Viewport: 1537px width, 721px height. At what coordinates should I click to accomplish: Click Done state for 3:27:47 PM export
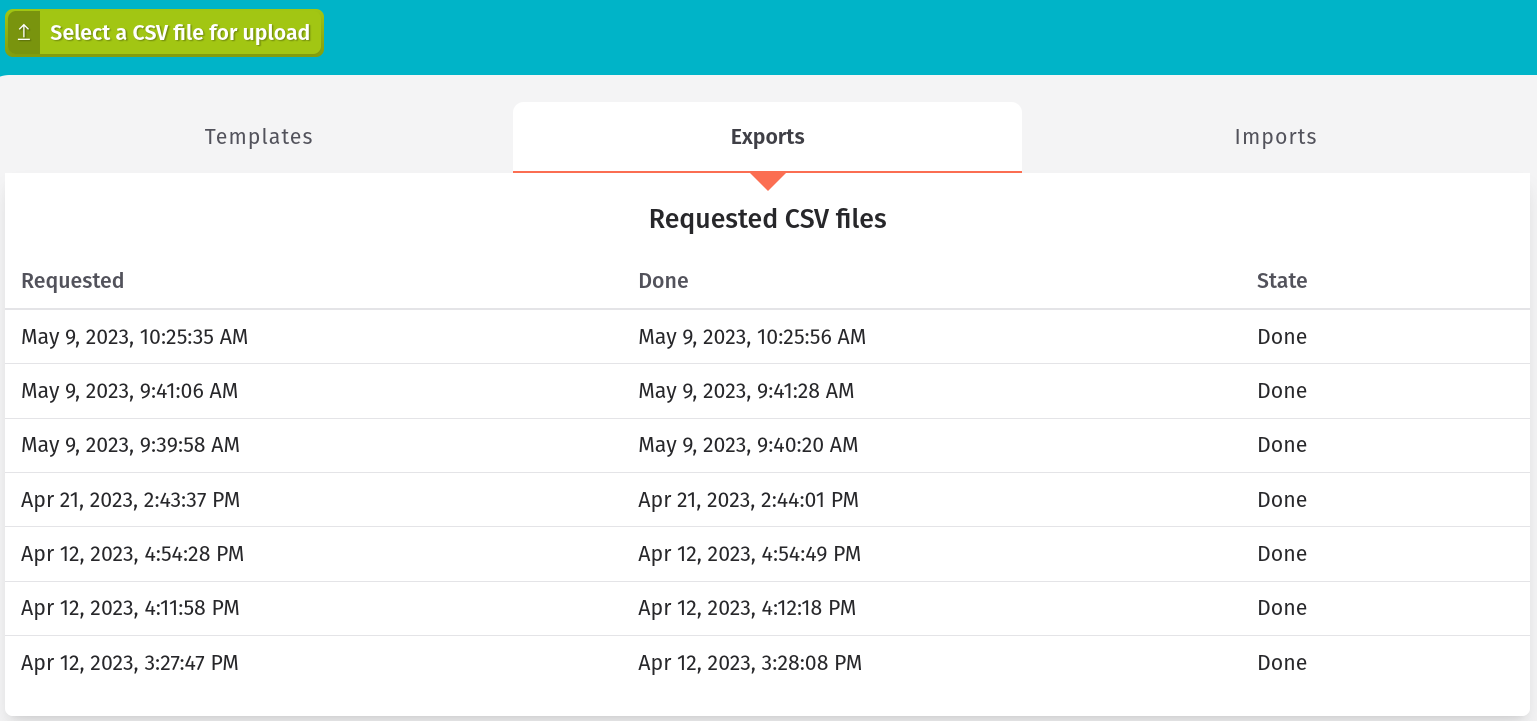[x=1282, y=663]
